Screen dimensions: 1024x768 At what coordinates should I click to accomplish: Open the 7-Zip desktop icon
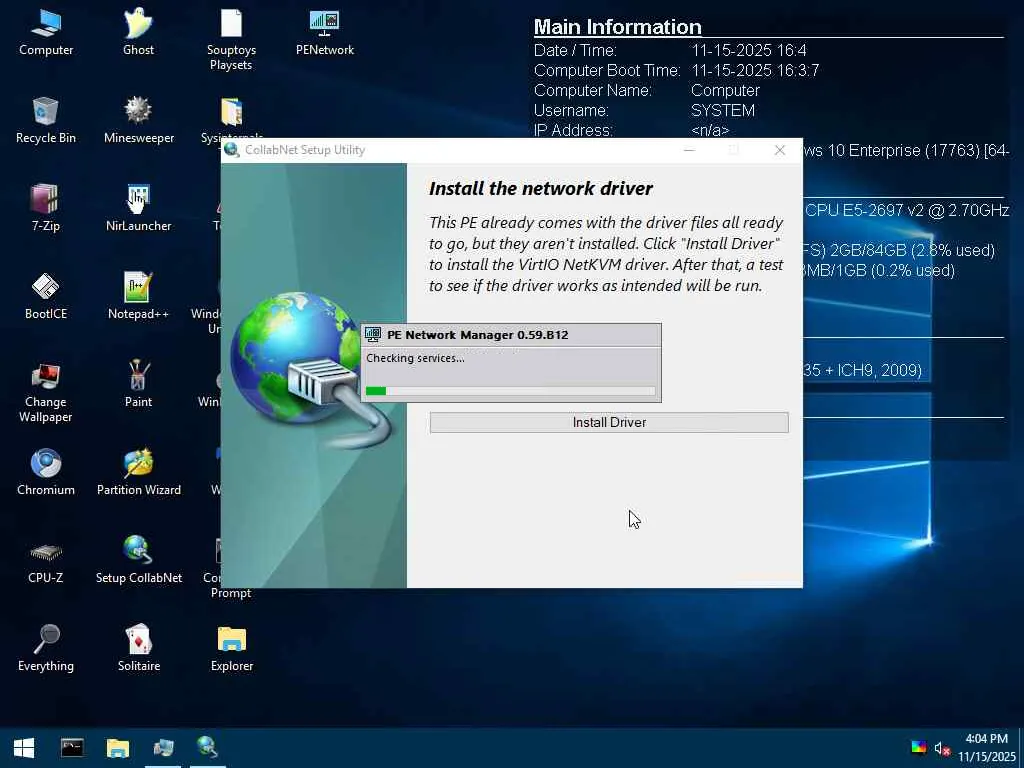(x=46, y=208)
